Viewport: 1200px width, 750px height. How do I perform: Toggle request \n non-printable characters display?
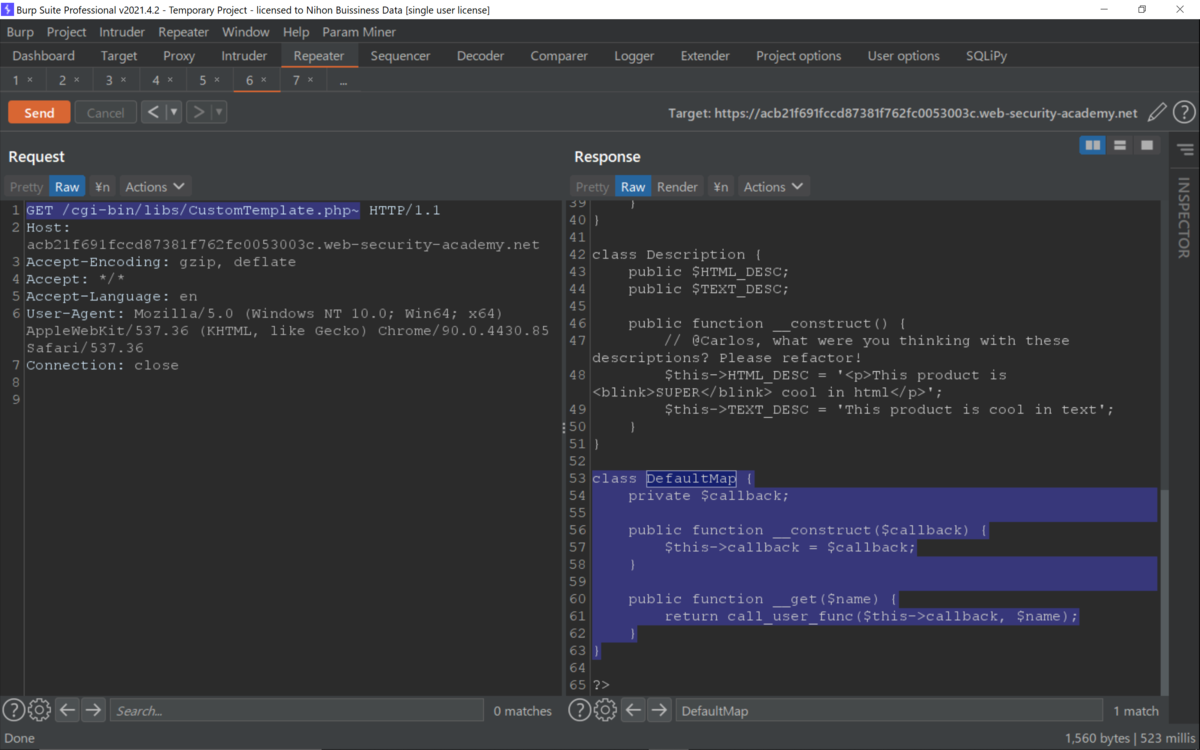[x=102, y=187]
